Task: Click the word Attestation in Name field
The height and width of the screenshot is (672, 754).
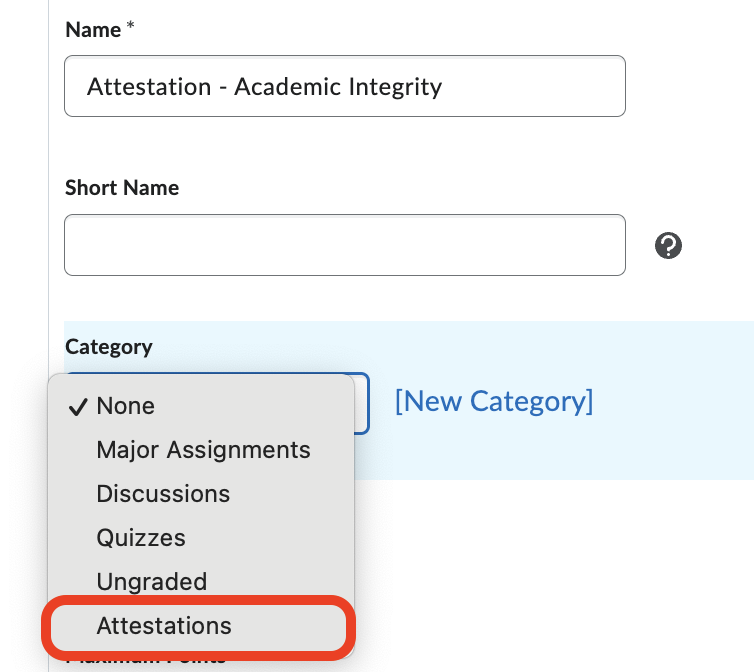Action: pos(148,87)
